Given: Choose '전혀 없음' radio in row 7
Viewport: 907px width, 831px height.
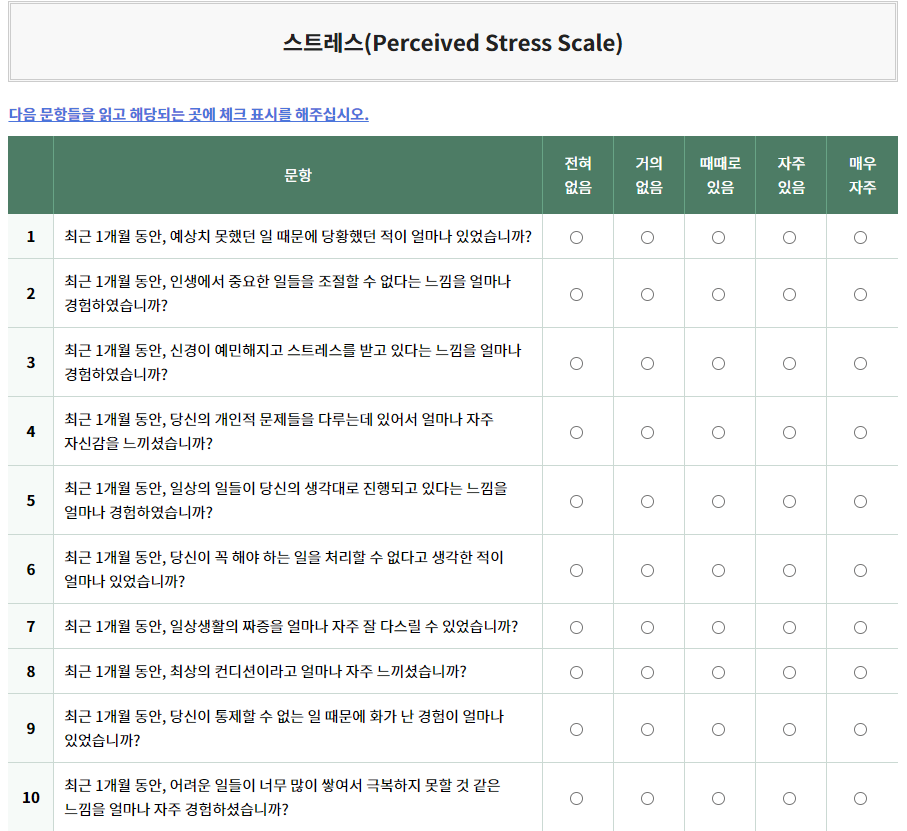Looking at the screenshot, I should (x=576, y=627).
